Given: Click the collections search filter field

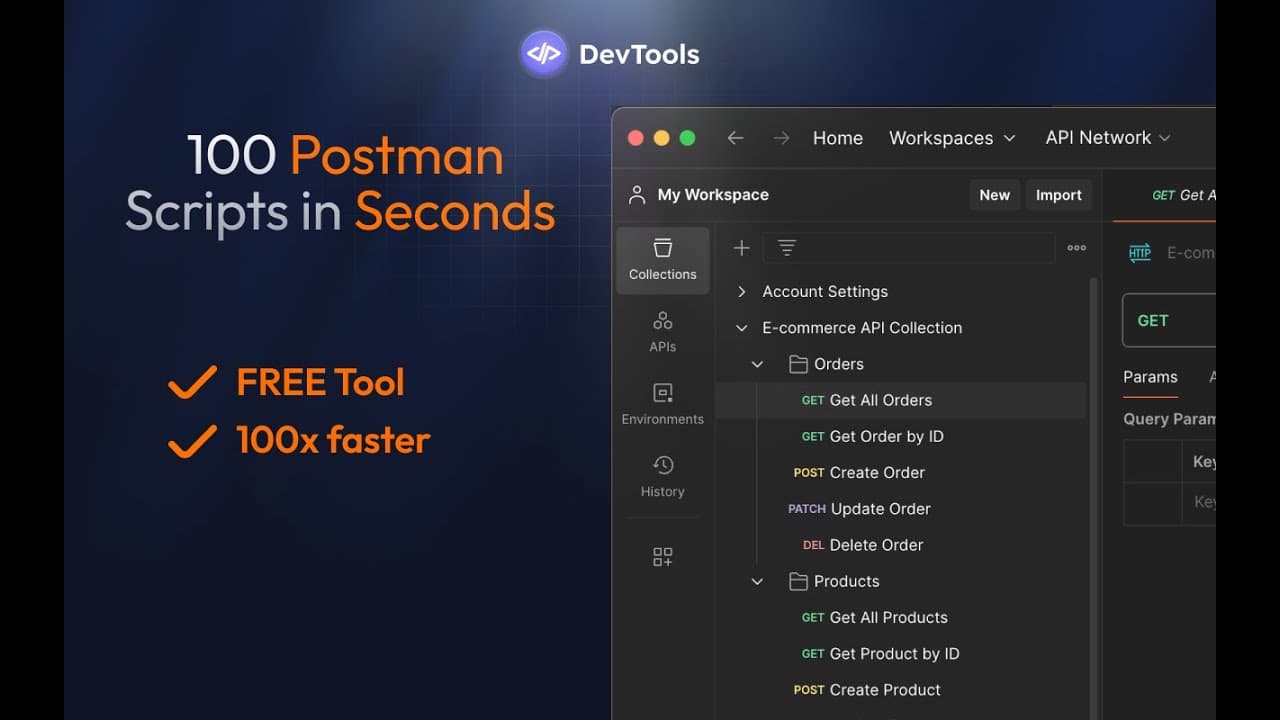Looking at the screenshot, I should [x=908, y=248].
